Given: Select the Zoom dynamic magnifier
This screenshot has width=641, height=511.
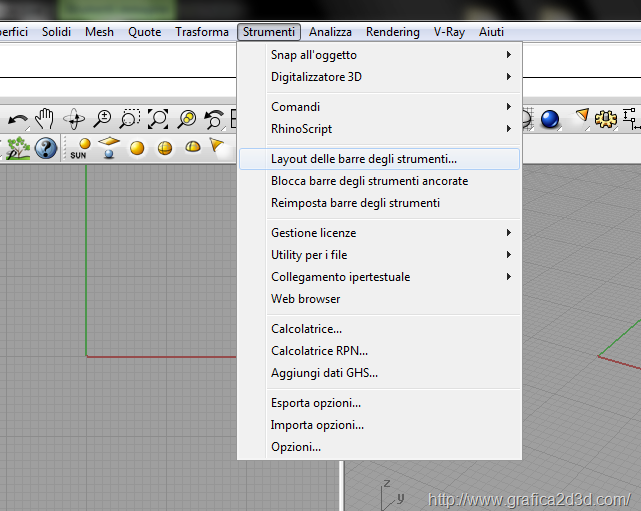Looking at the screenshot, I should 102,119.
